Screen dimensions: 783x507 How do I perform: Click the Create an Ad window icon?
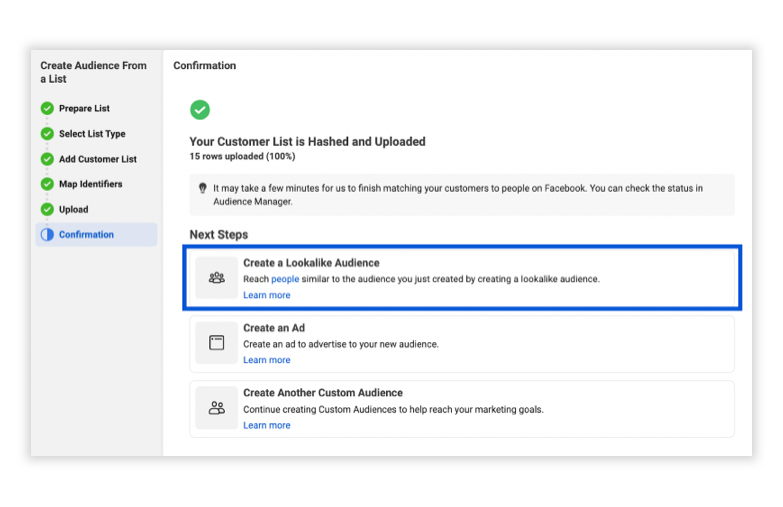coord(216,343)
